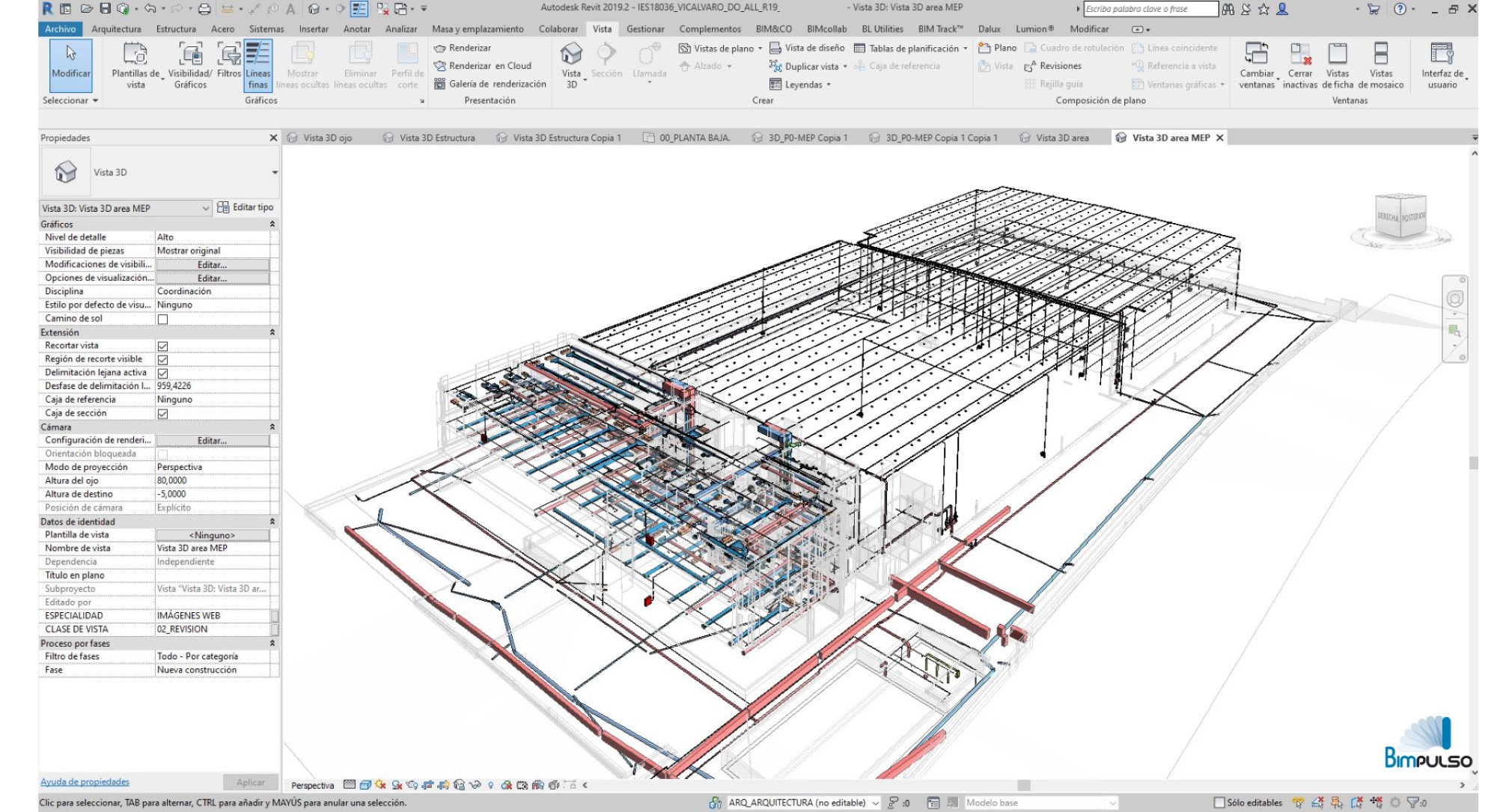Select the Modificar tool in the ribbon
Viewport: 1497px width, 812px height.
click(x=71, y=65)
